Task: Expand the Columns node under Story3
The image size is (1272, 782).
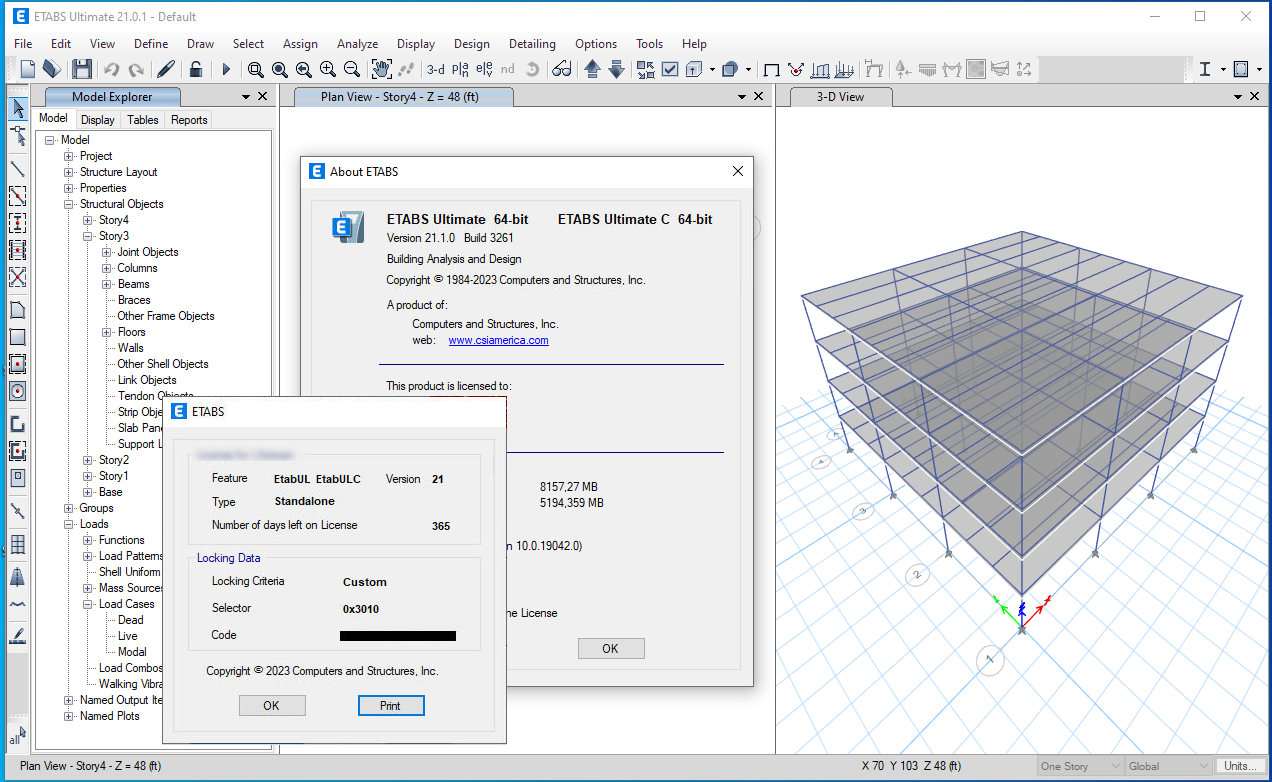Action: coord(107,268)
